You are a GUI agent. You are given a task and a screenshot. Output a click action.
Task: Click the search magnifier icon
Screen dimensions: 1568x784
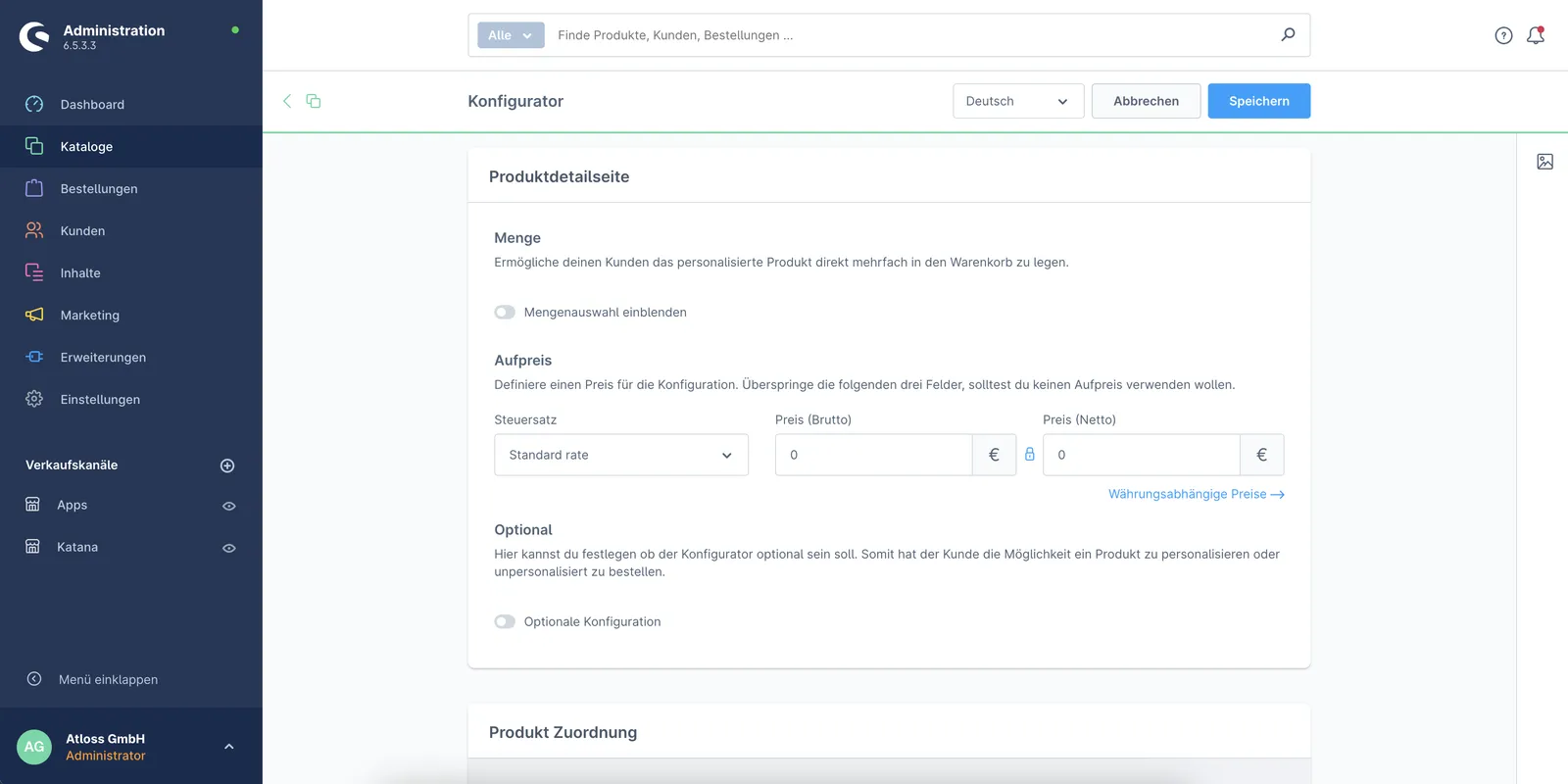[1288, 34]
